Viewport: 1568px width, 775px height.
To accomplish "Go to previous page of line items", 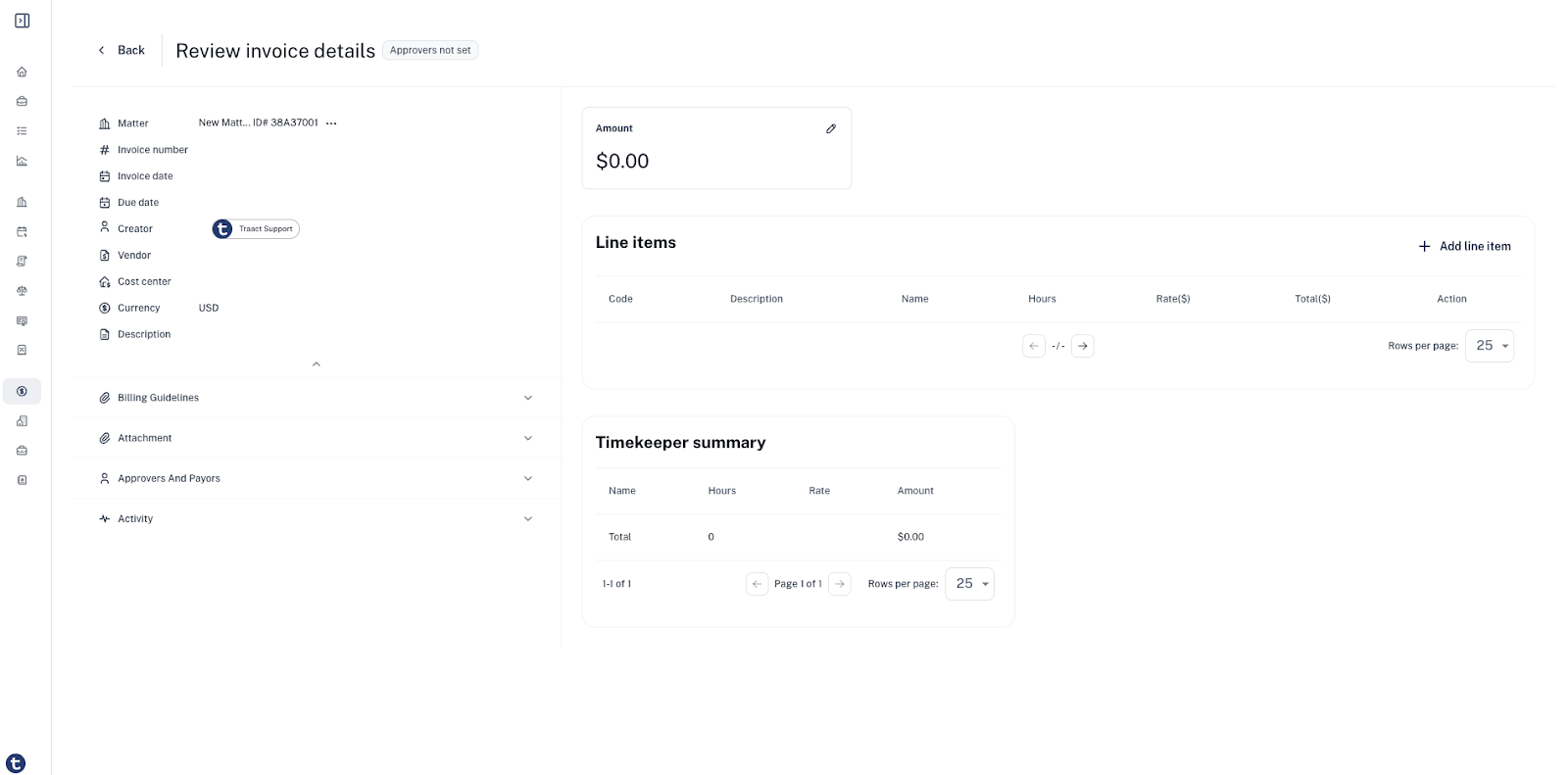I will pyautogui.click(x=1034, y=346).
